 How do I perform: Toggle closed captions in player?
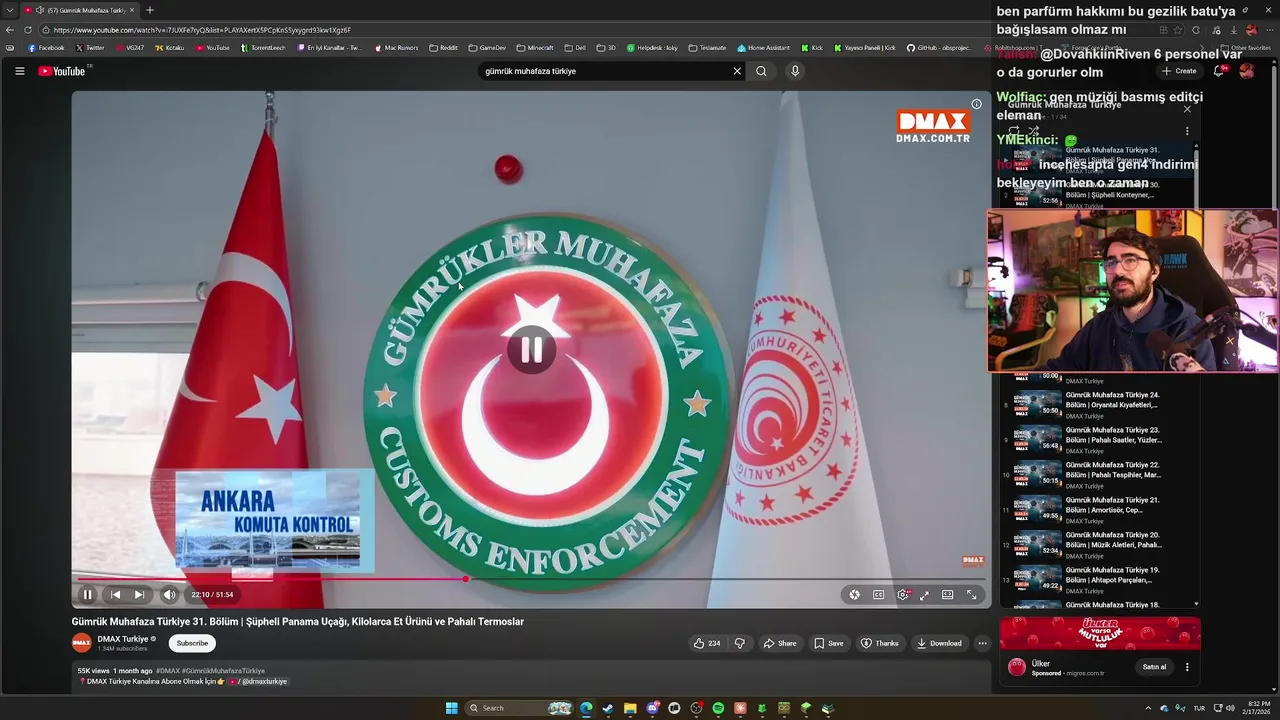pos(878,594)
